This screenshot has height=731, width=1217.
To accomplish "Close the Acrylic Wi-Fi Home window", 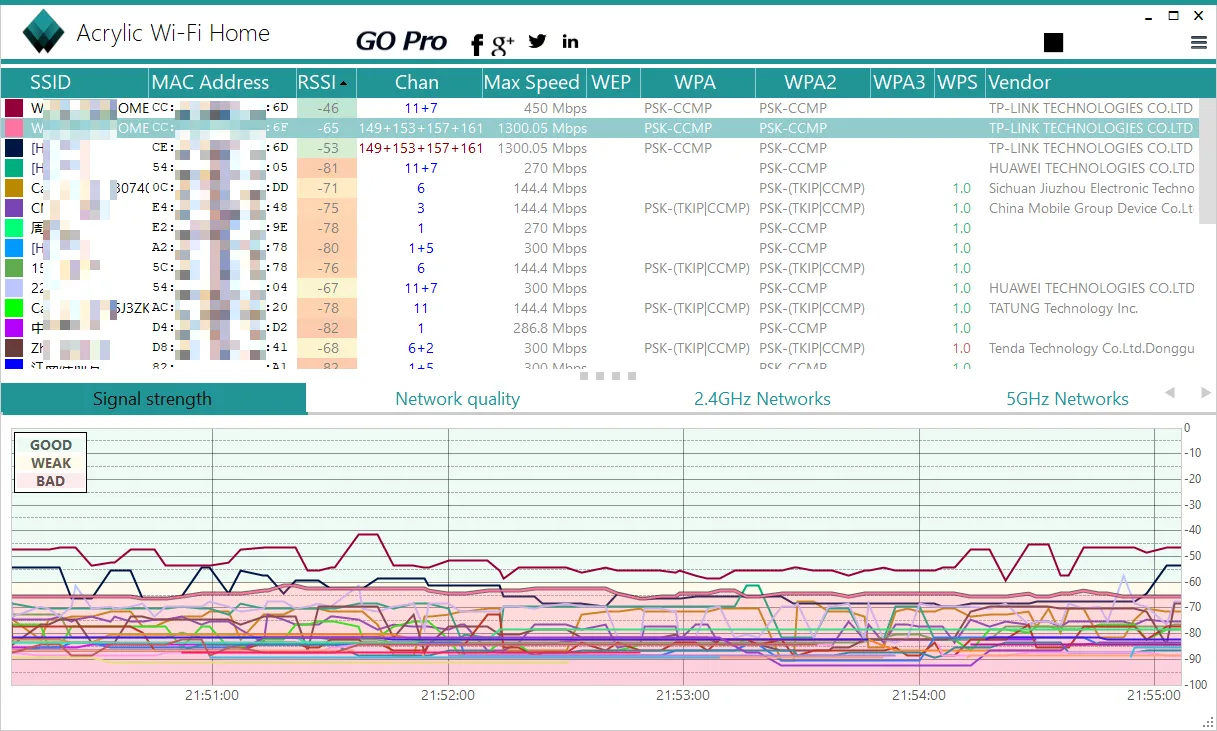I will (x=1199, y=15).
